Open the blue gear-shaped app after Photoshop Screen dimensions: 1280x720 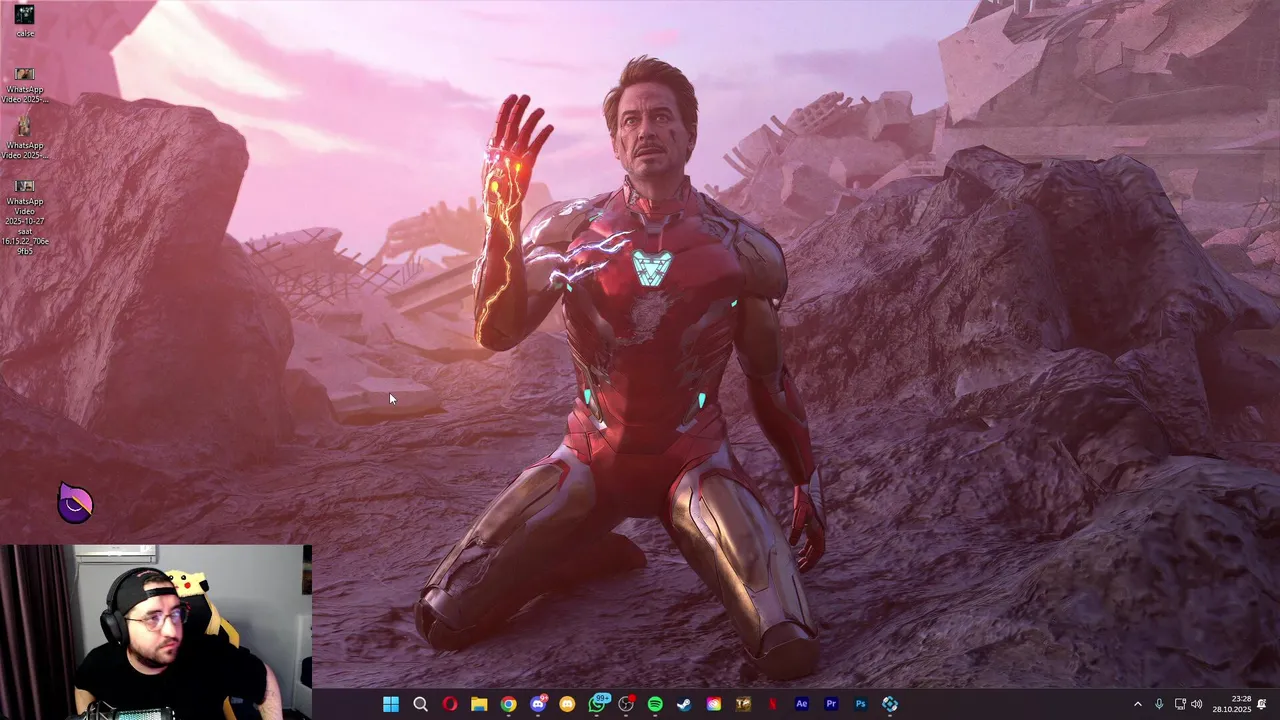tap(890, 704)
